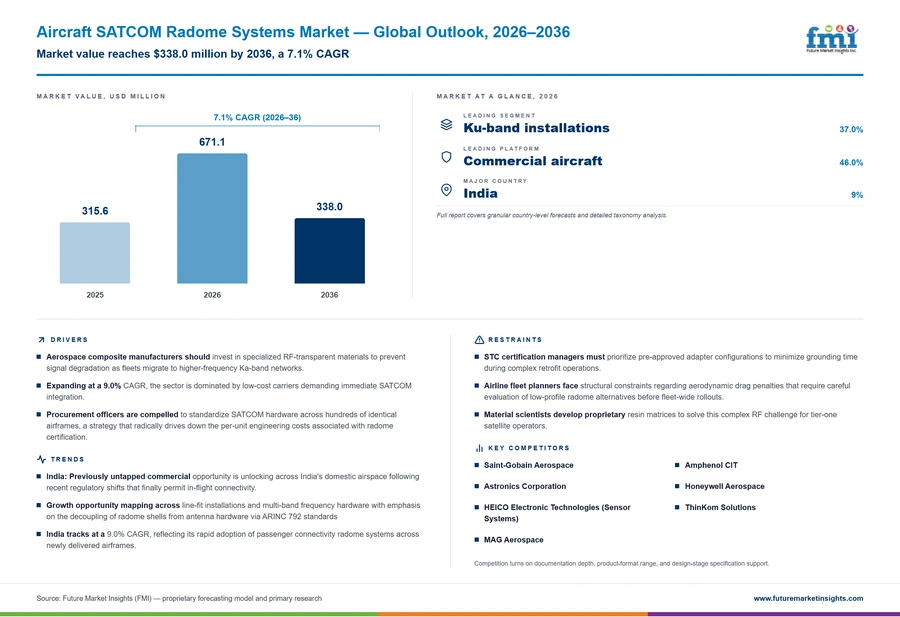
Task: Click the Competition turns on documentation depth note
Action: (622, 564)
